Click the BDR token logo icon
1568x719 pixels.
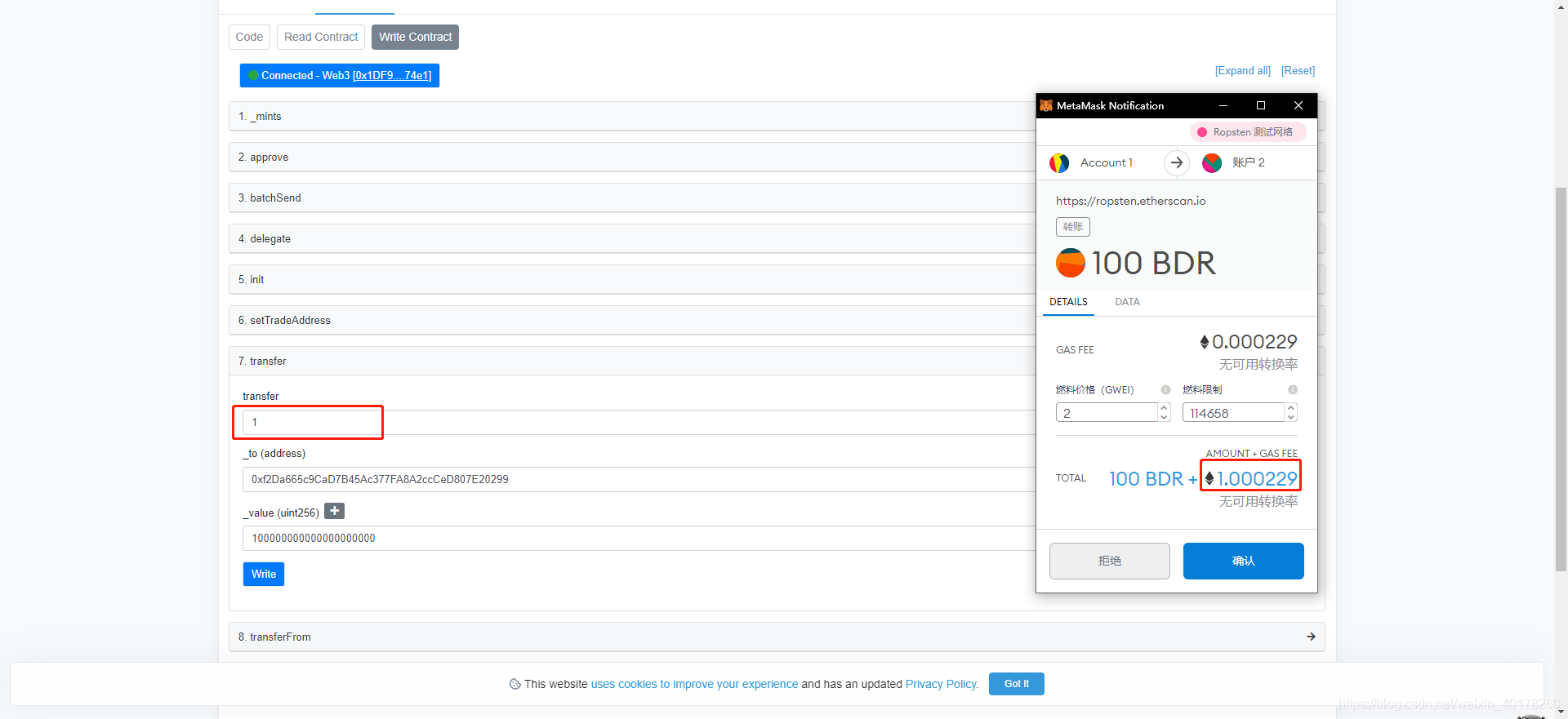(1071, 263)
